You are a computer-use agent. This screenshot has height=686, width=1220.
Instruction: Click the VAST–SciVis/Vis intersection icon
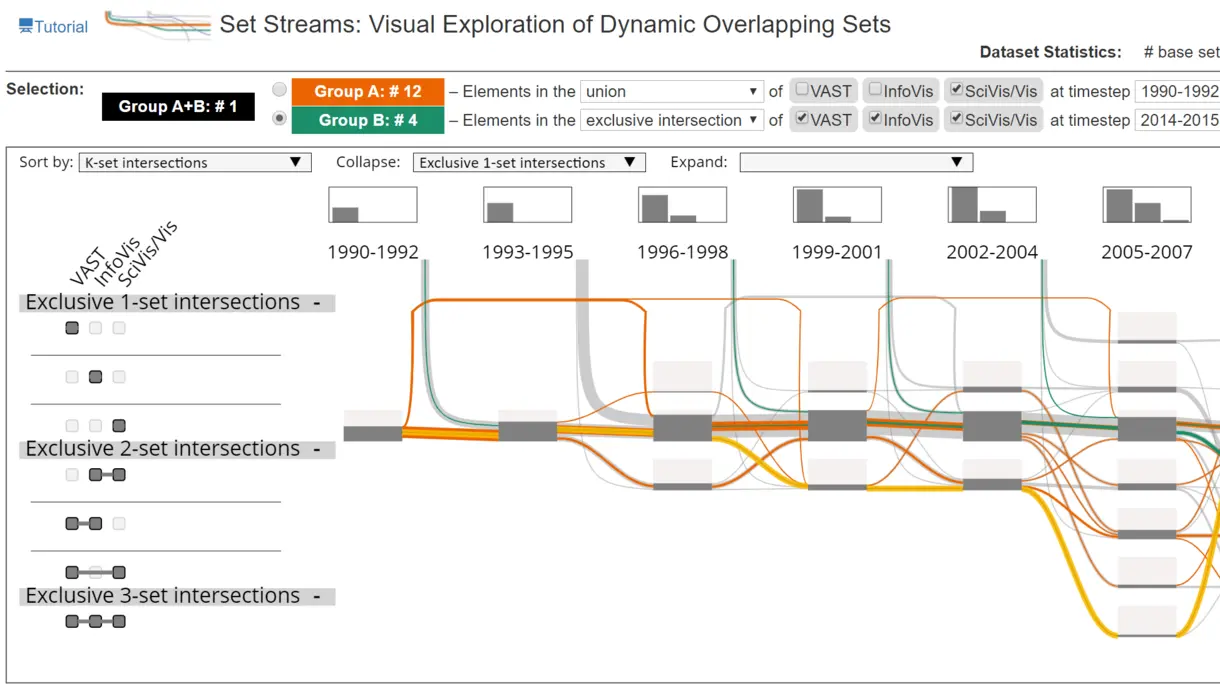pyautogui.click(x=95, y=573)
